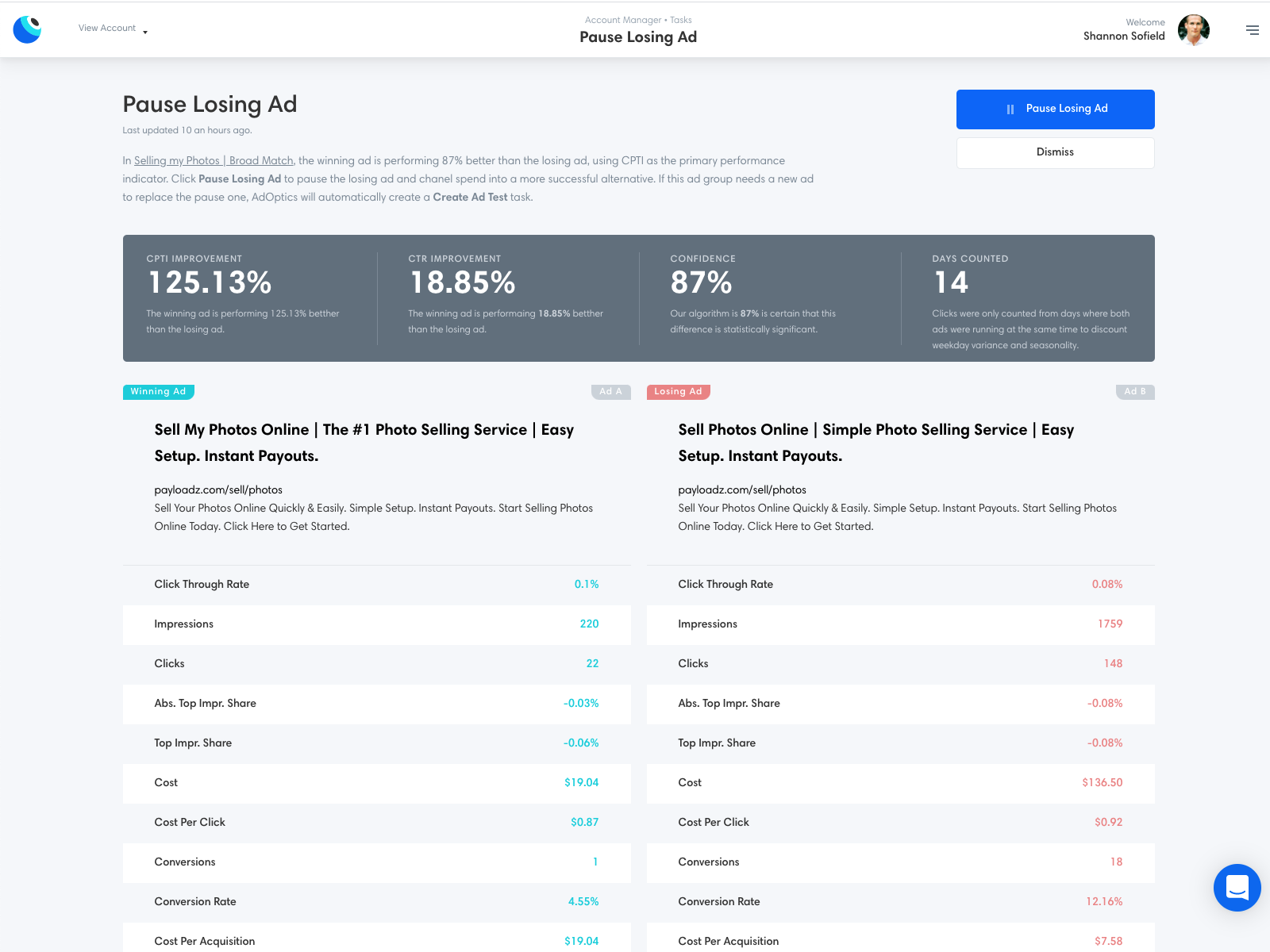Click the Tasks breadcrumb
Image resolution: width=1270 pixels, height=952 pixels.
pyautogui.click(x=681, y=20)
